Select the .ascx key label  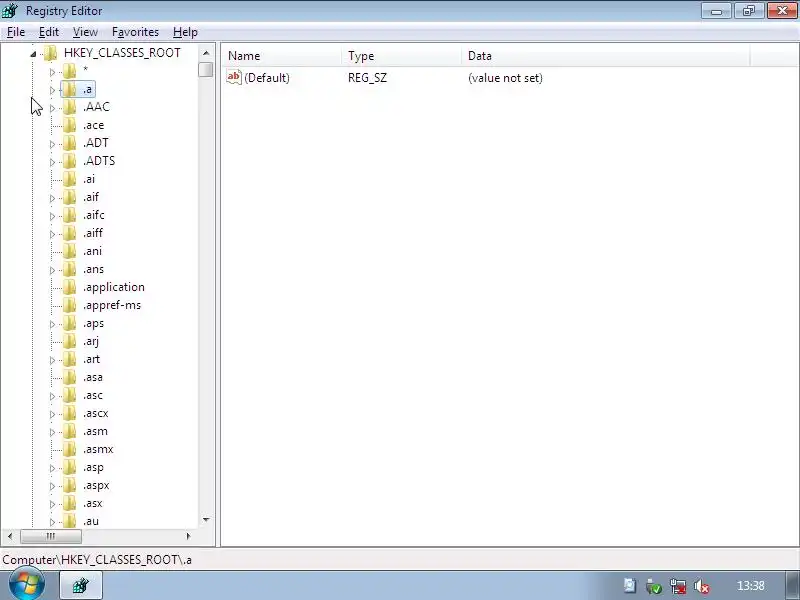coord(96,413)
